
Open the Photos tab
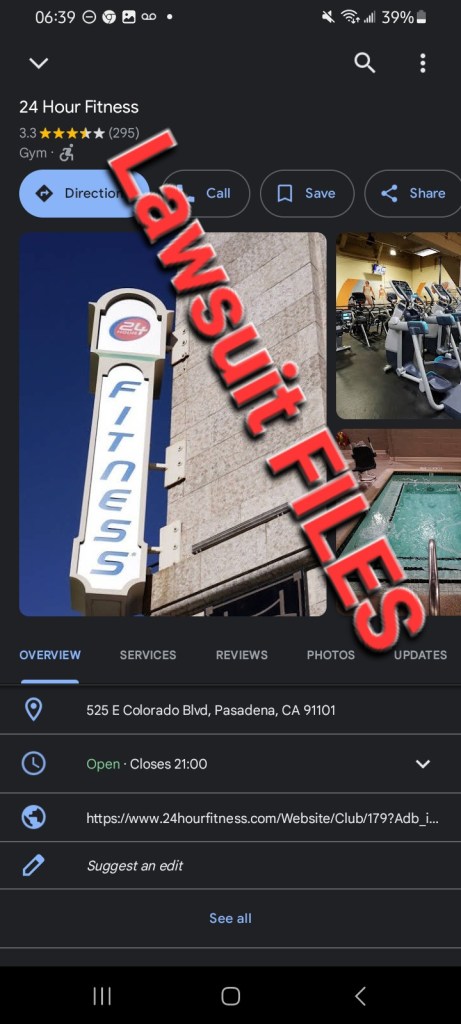pos(331,655)
